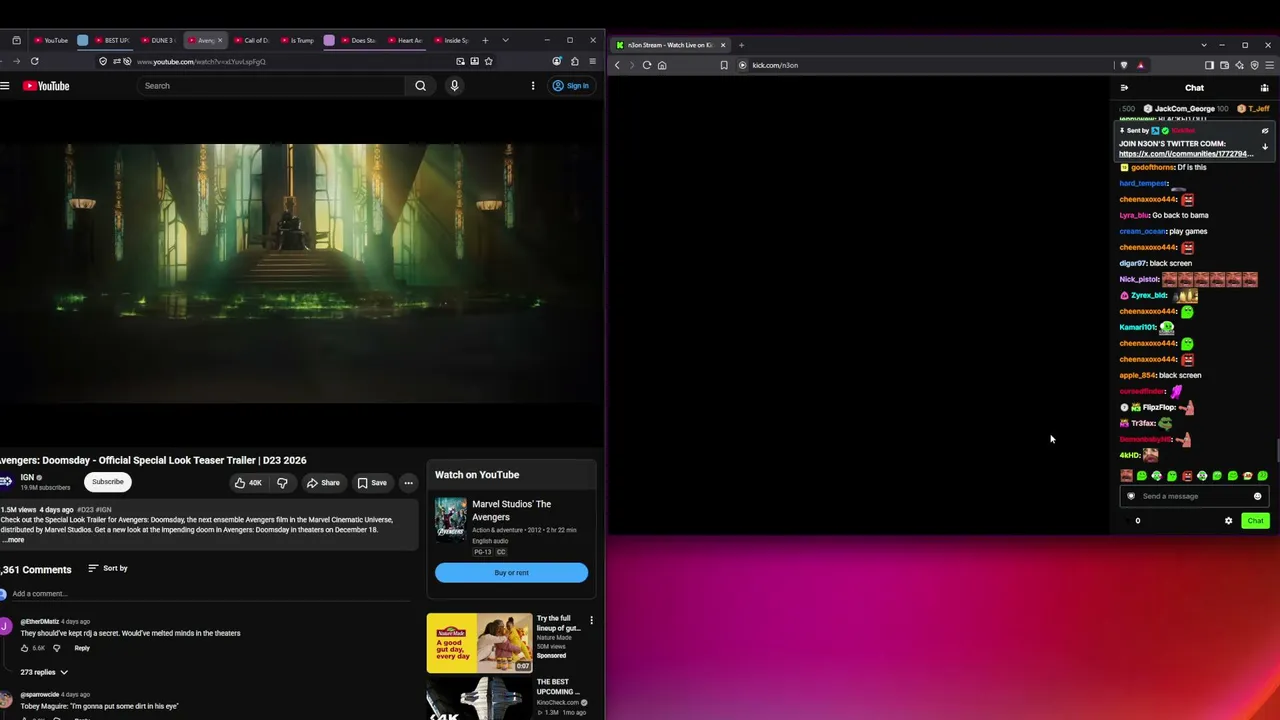Switch to the Heart Av tab

[x=406, y=40]
